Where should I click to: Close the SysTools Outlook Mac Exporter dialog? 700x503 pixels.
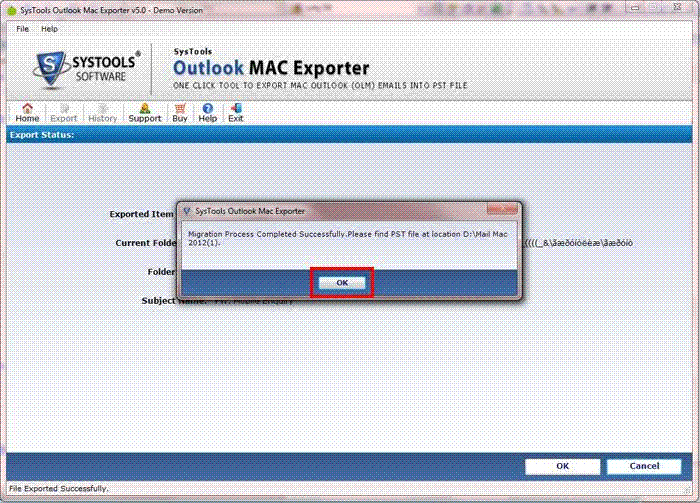point(502,209)
